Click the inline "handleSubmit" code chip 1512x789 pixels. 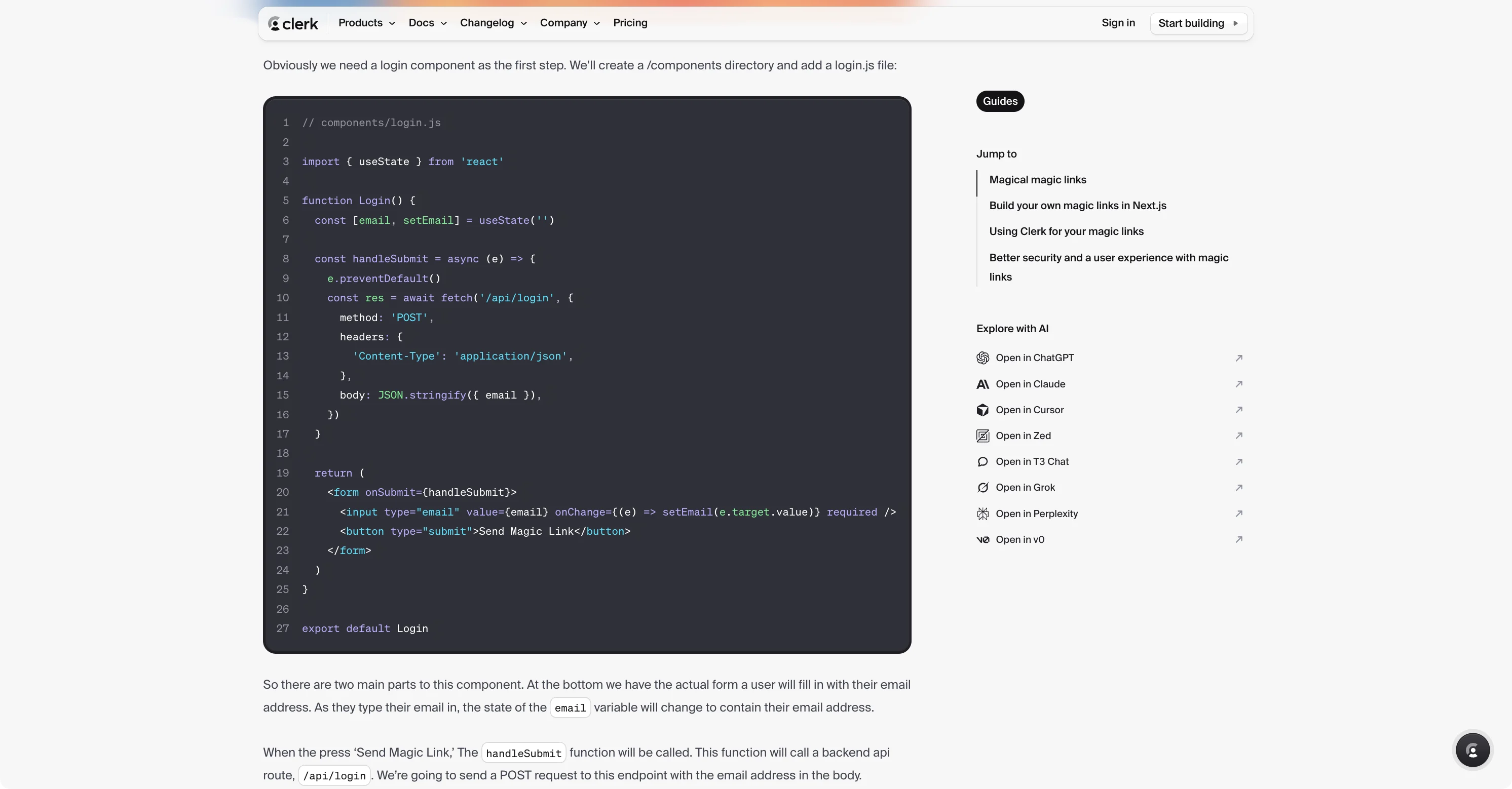pyautogui.click(x=523, y=753)
